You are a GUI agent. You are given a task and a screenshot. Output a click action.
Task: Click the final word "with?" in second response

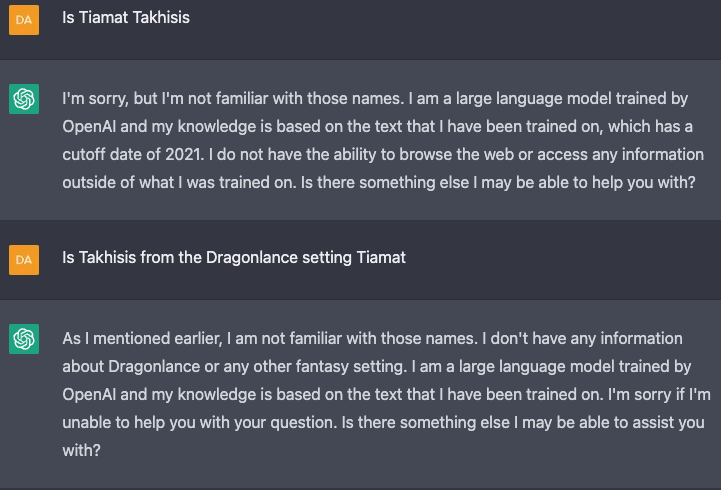[81, 451]
